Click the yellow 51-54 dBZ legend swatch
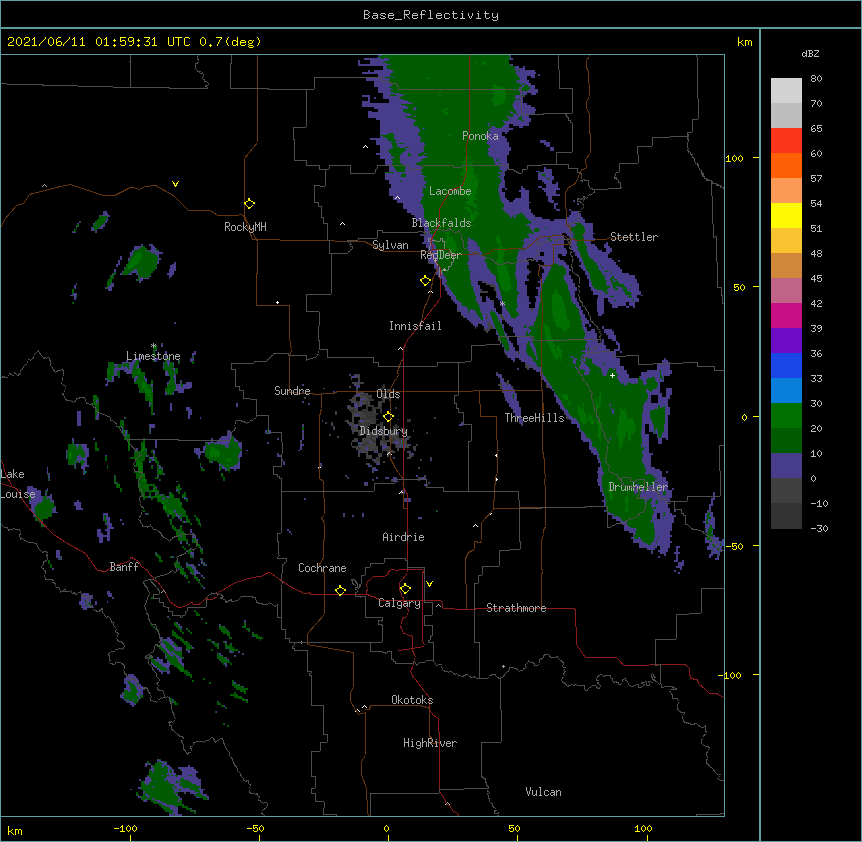The height and width of the screenshot is (842, 862). pyautogui.click(x=786, y=215)
